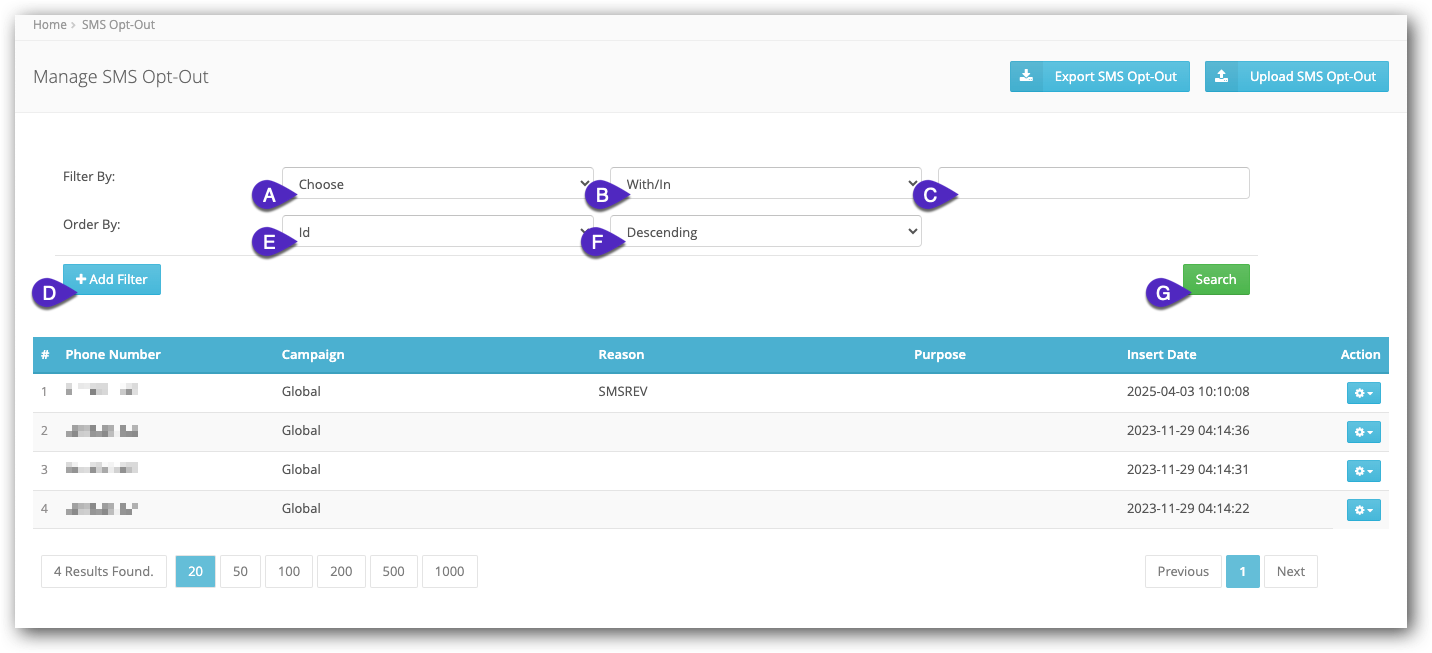This screenshot has height=653, width=1432.
Task: Go to Home in the breadcrumb
Action: click(49, 24)
